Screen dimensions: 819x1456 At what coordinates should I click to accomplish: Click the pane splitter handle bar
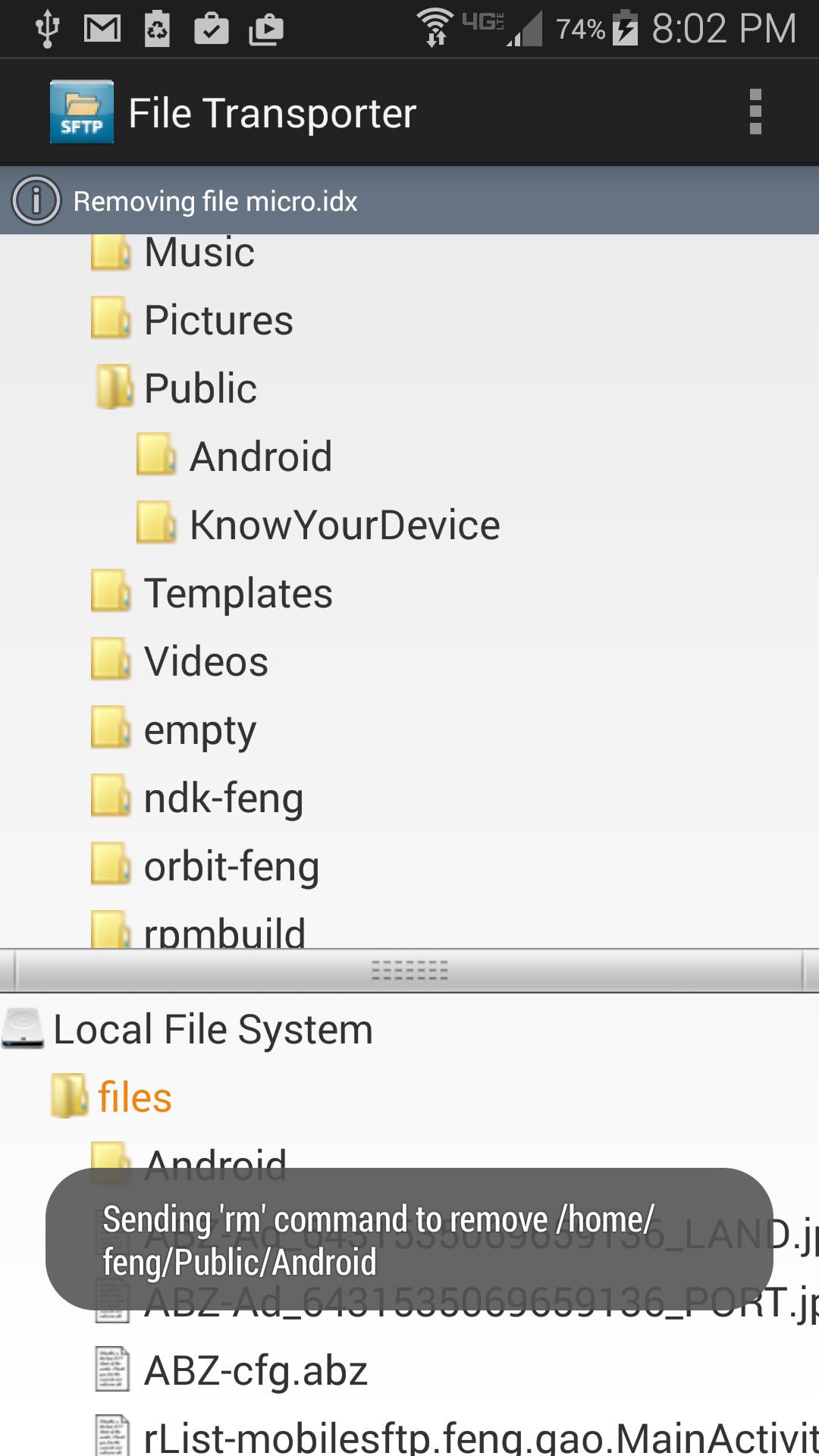(409, 971)
